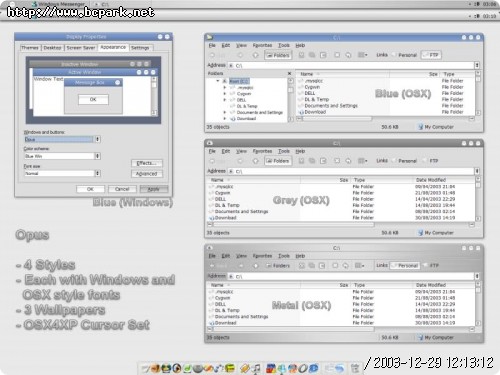Switch to Themes tab

pos(30,48)
